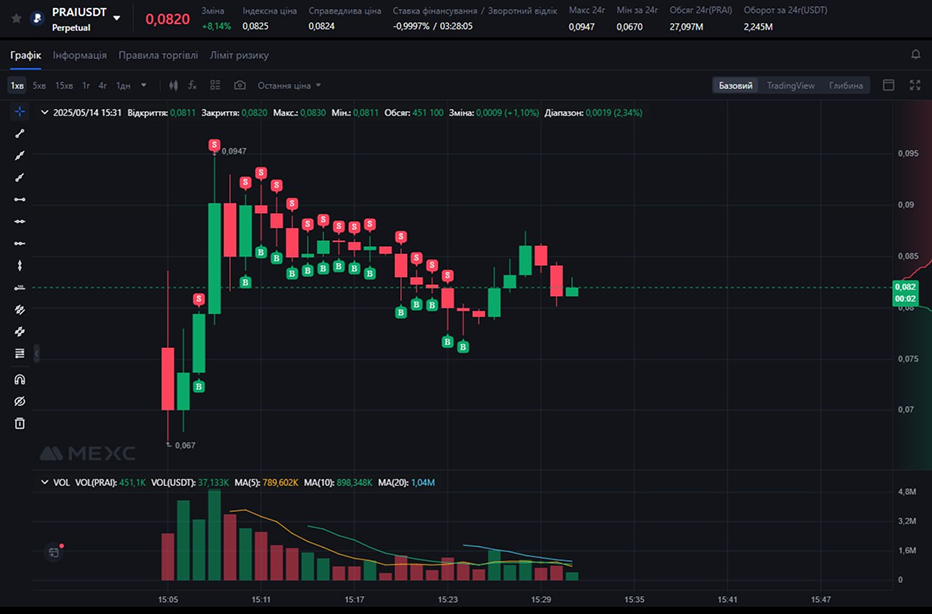Hide all drawings with the eye icon

(19, 401)
